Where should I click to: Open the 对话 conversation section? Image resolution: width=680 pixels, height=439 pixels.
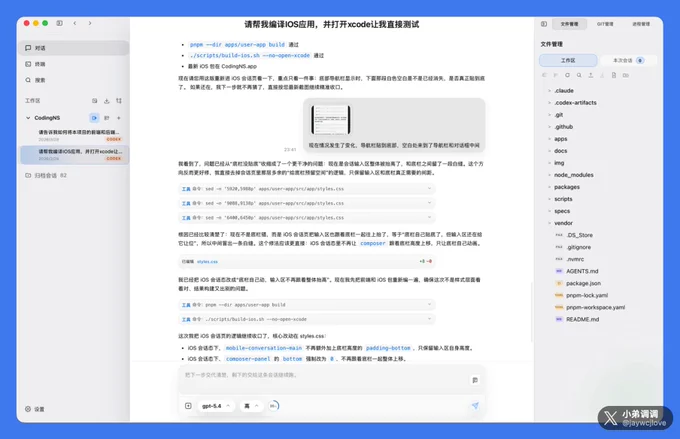pos(75,48)
